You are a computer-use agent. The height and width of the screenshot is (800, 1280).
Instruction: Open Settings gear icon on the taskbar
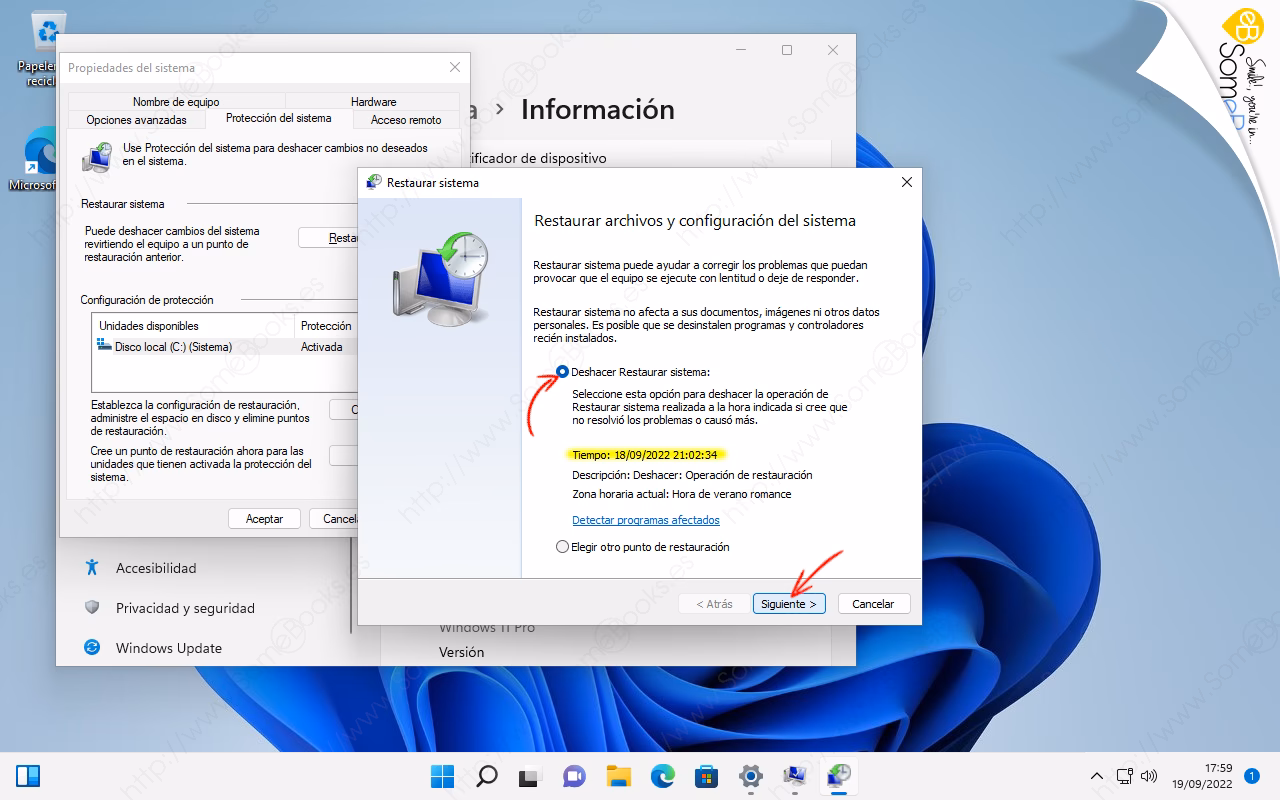pos(749,776)
